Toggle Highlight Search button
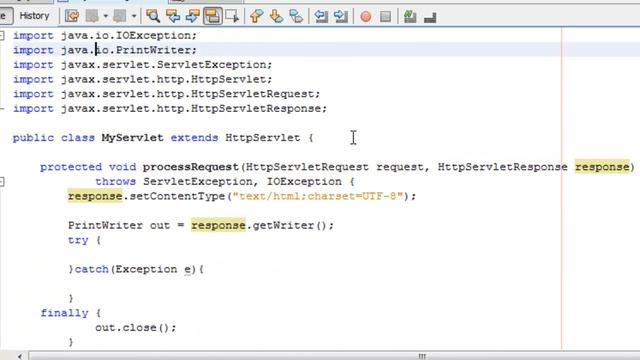 (x=213, y=16)
